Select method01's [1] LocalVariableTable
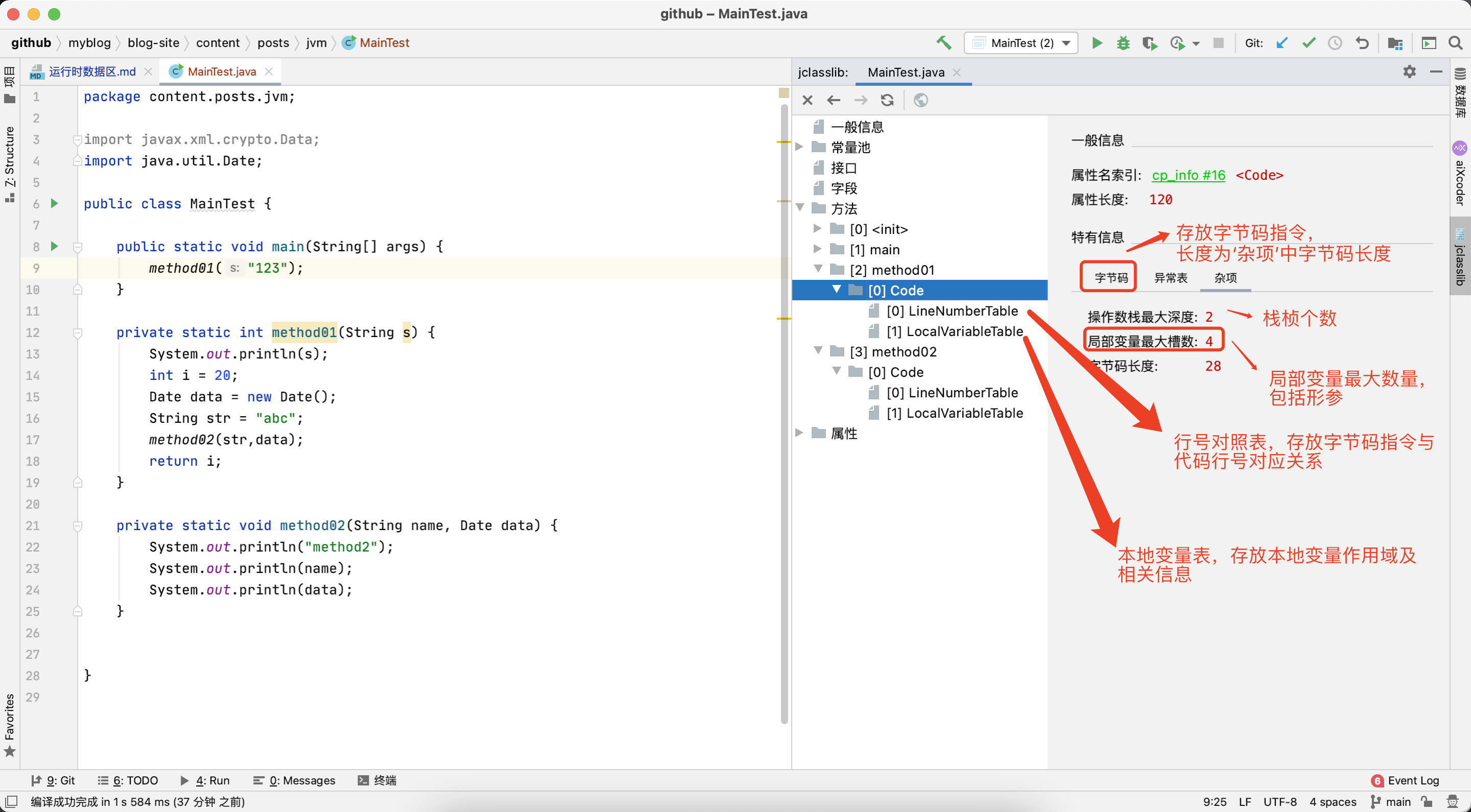The width and height of the screenshot is (1471, 812). click(x=954, y=331)
